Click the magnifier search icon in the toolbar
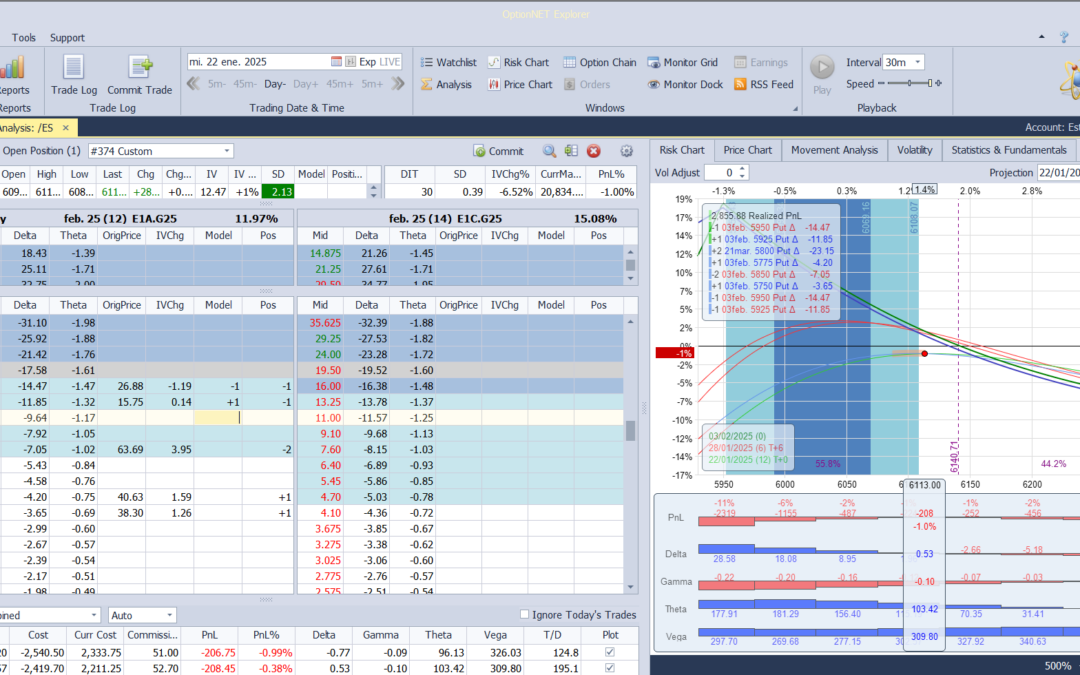This screenshot has height=675, width=1080. pyautogui.click(x=549, y=151)
